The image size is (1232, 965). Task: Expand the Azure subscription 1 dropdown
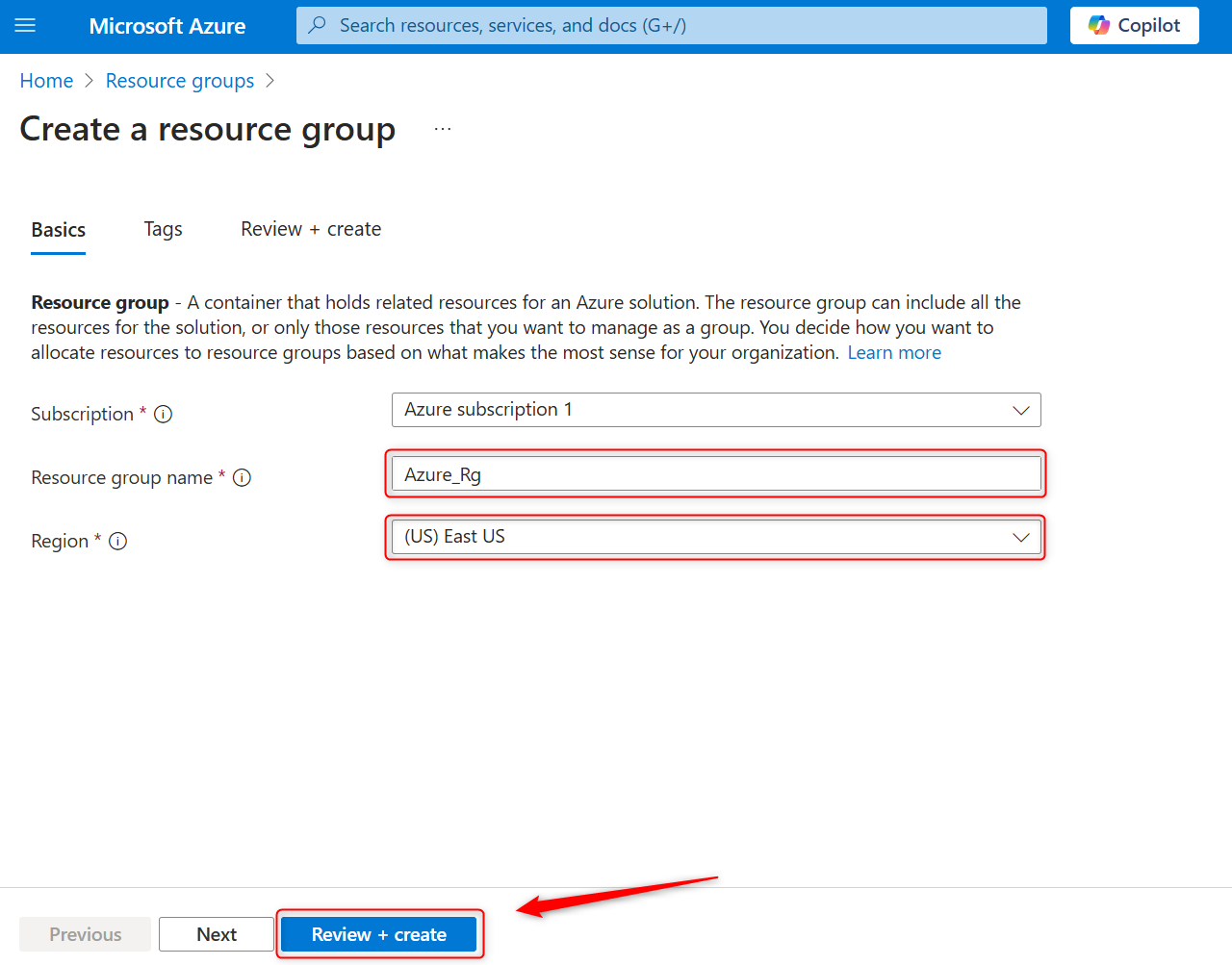pos(716,410)
